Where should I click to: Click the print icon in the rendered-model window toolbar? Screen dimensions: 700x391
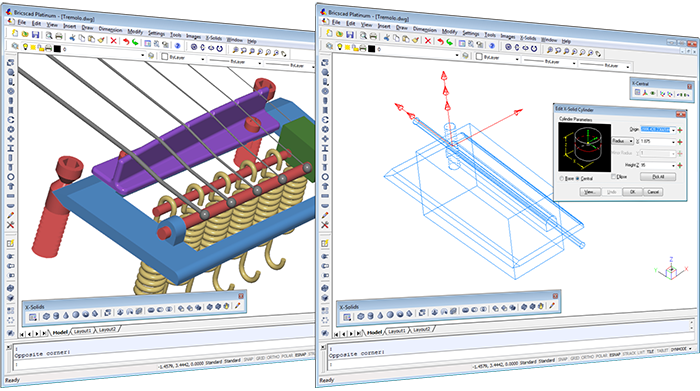pyautogui.click(x=58, y=36)
